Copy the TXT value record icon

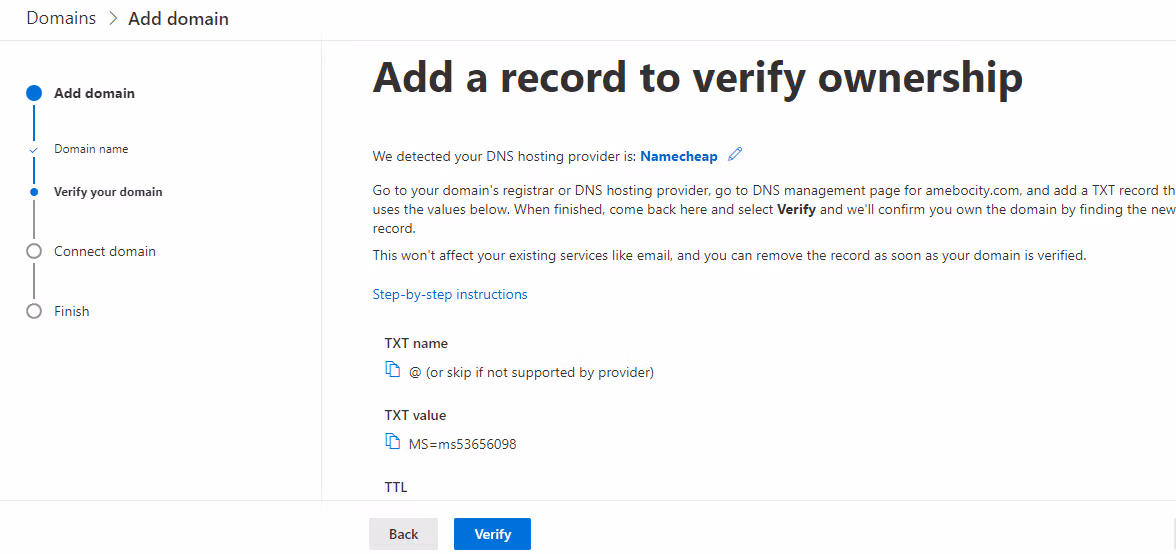pos(393,442)
